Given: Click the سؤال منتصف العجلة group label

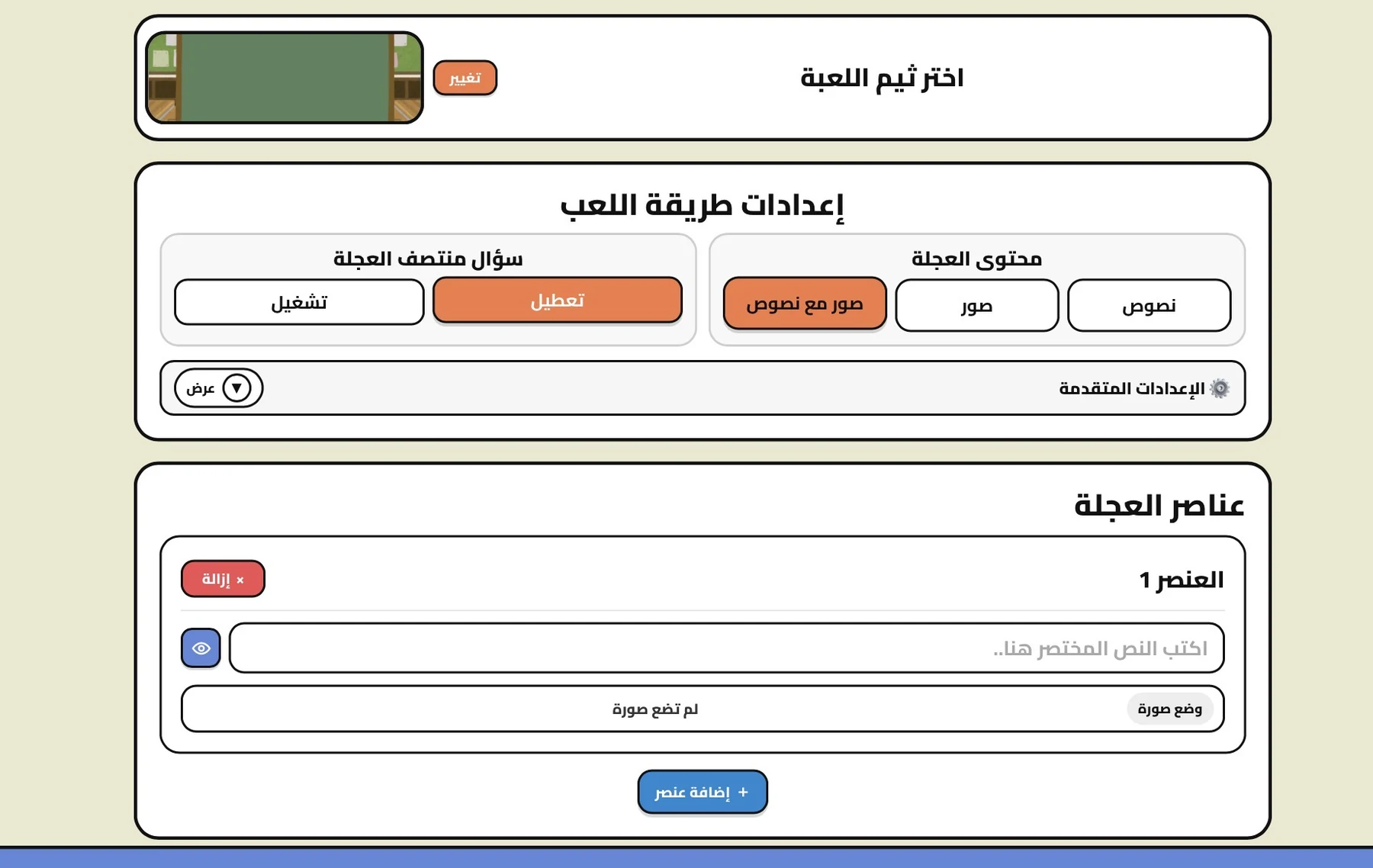Looking at the screenshot, I should pyautogui.click(x=428, y=259).
